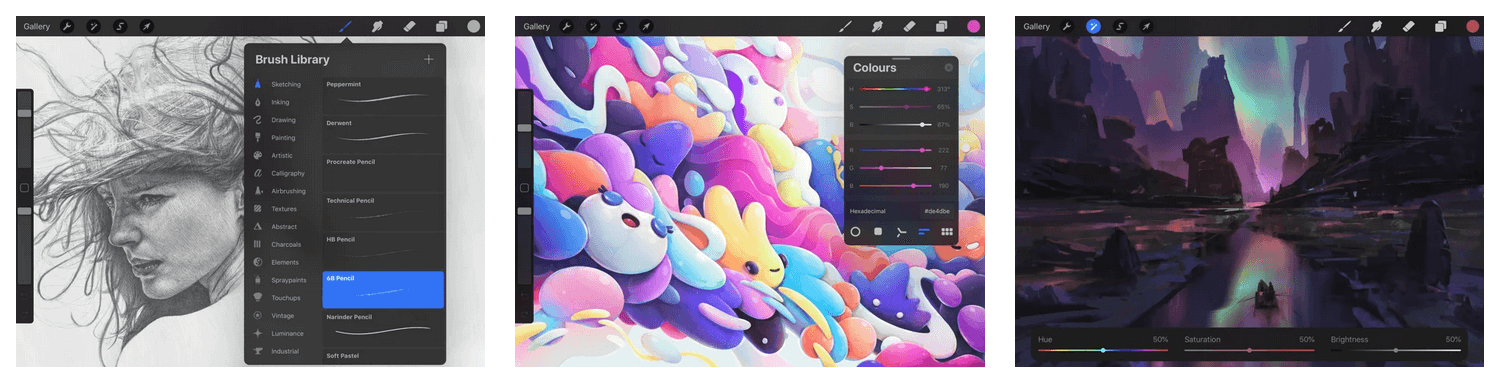Tap the blue Brush tool in left screenshot
This screenshot has height=368, width=1497.
pyautogui.click(x=345, y=26)
